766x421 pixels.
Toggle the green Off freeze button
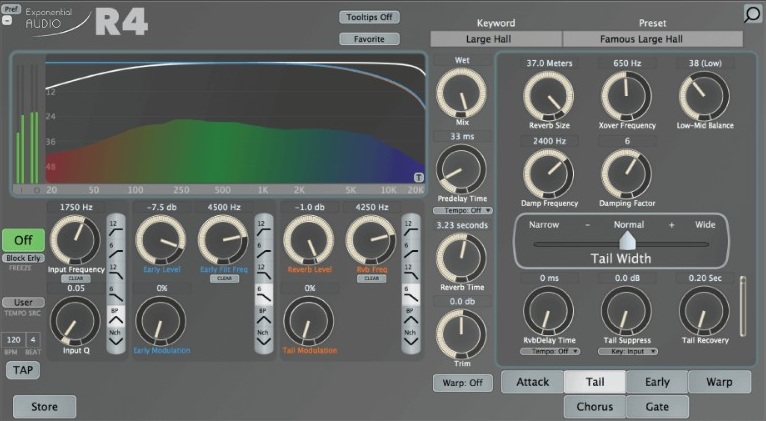pos(22,241)
